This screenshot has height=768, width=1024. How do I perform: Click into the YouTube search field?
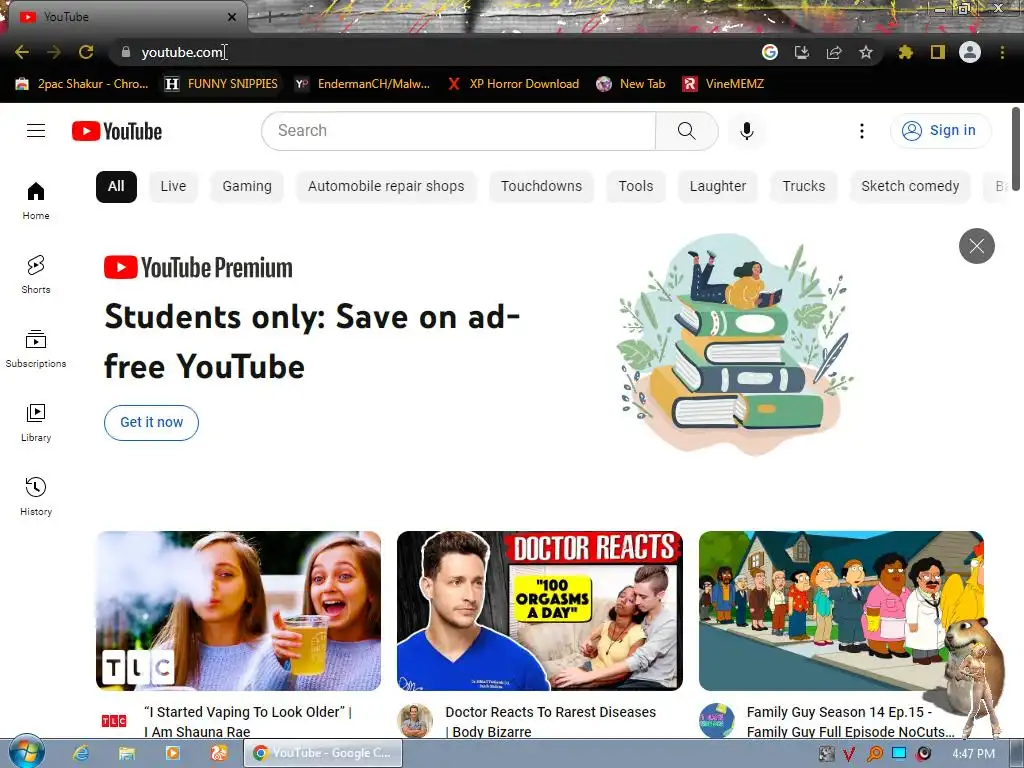[x=458, y=131]
